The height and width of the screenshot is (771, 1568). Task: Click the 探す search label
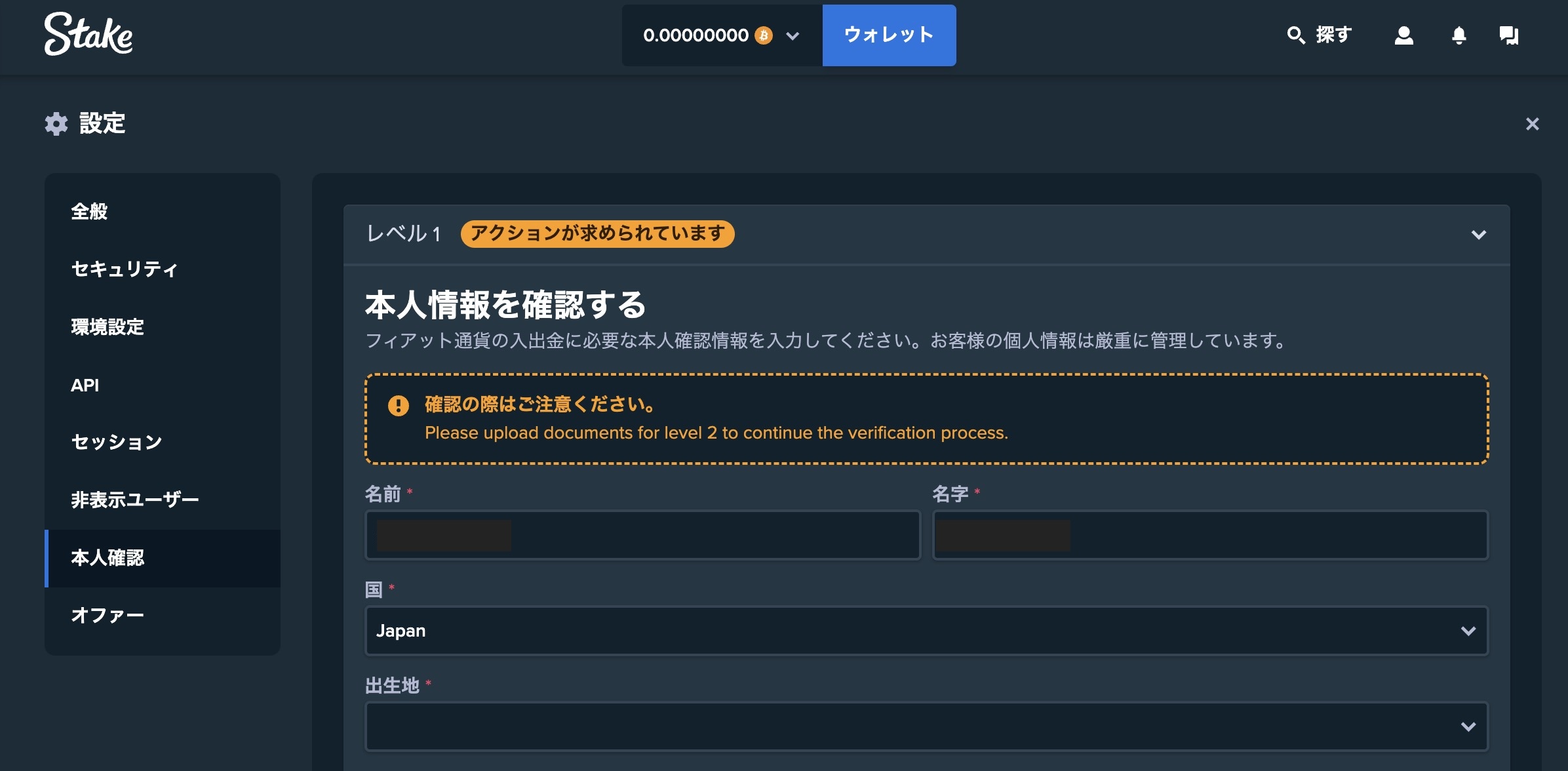(1334, 35)
